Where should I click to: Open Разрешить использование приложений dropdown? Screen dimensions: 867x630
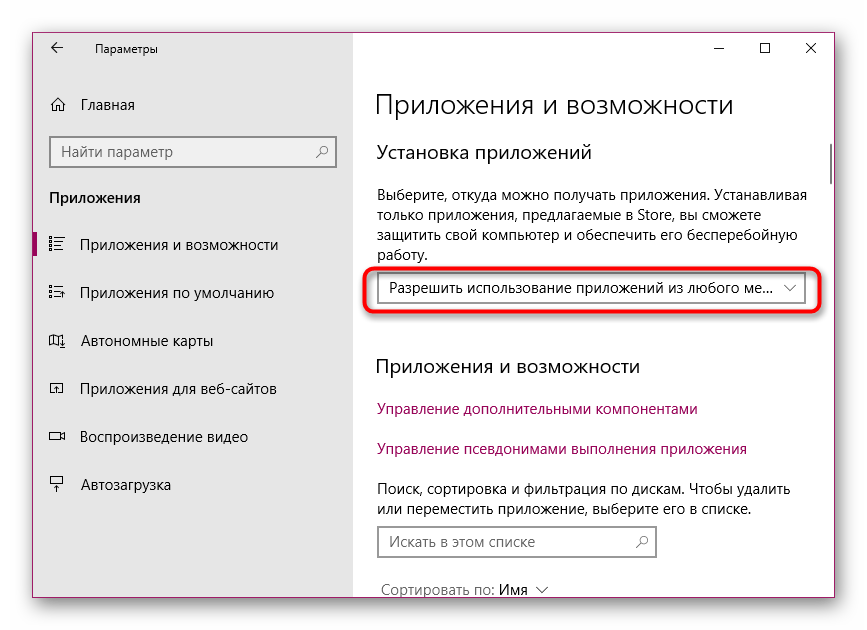coord(591,288)
